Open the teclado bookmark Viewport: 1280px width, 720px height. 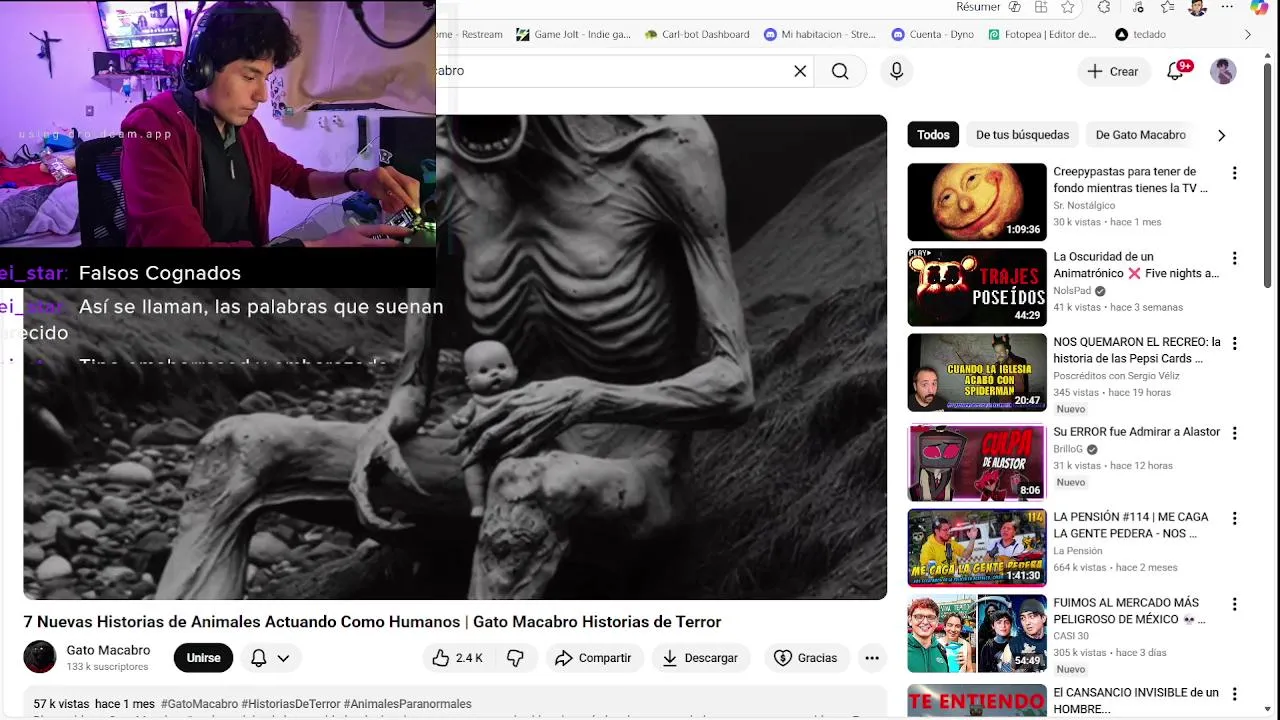[1141, 34]
